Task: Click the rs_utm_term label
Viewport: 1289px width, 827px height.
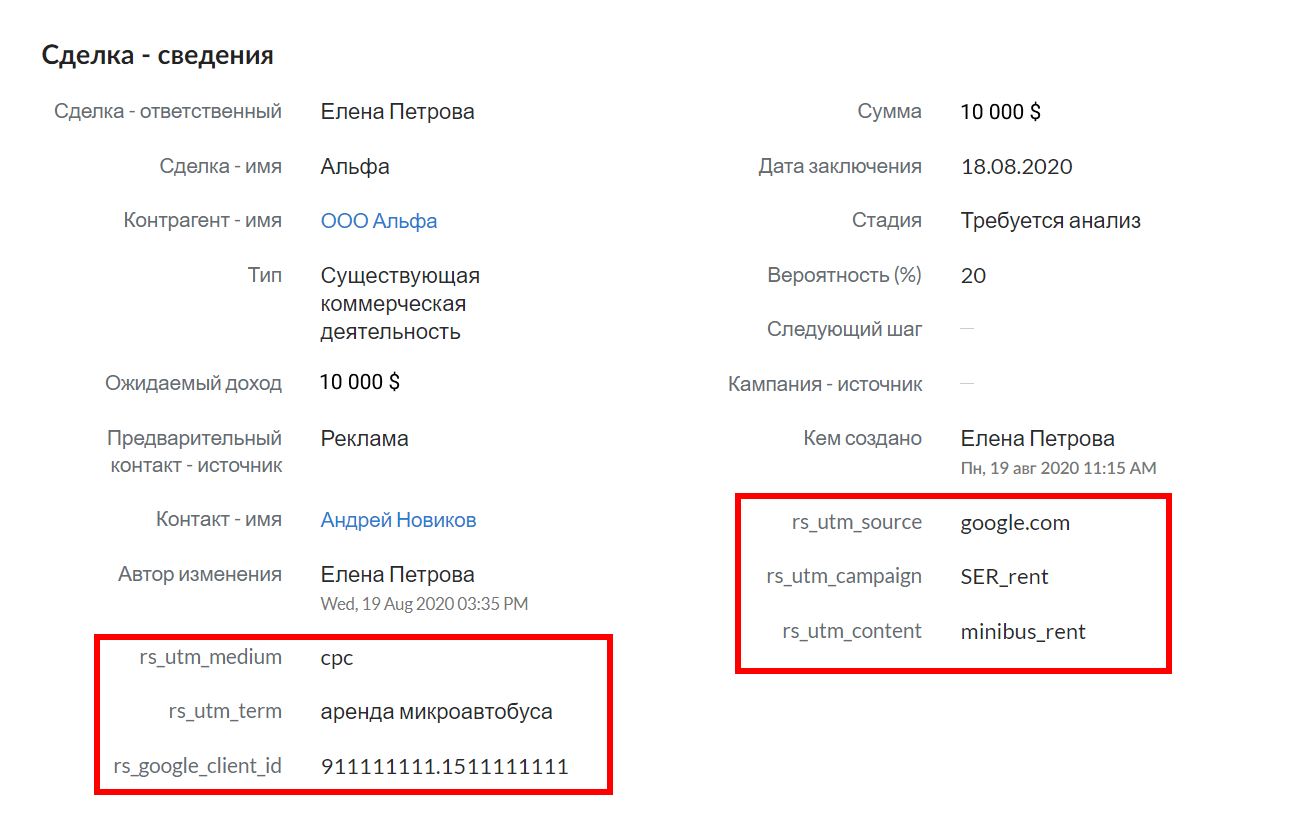Action: click(225, 712)
